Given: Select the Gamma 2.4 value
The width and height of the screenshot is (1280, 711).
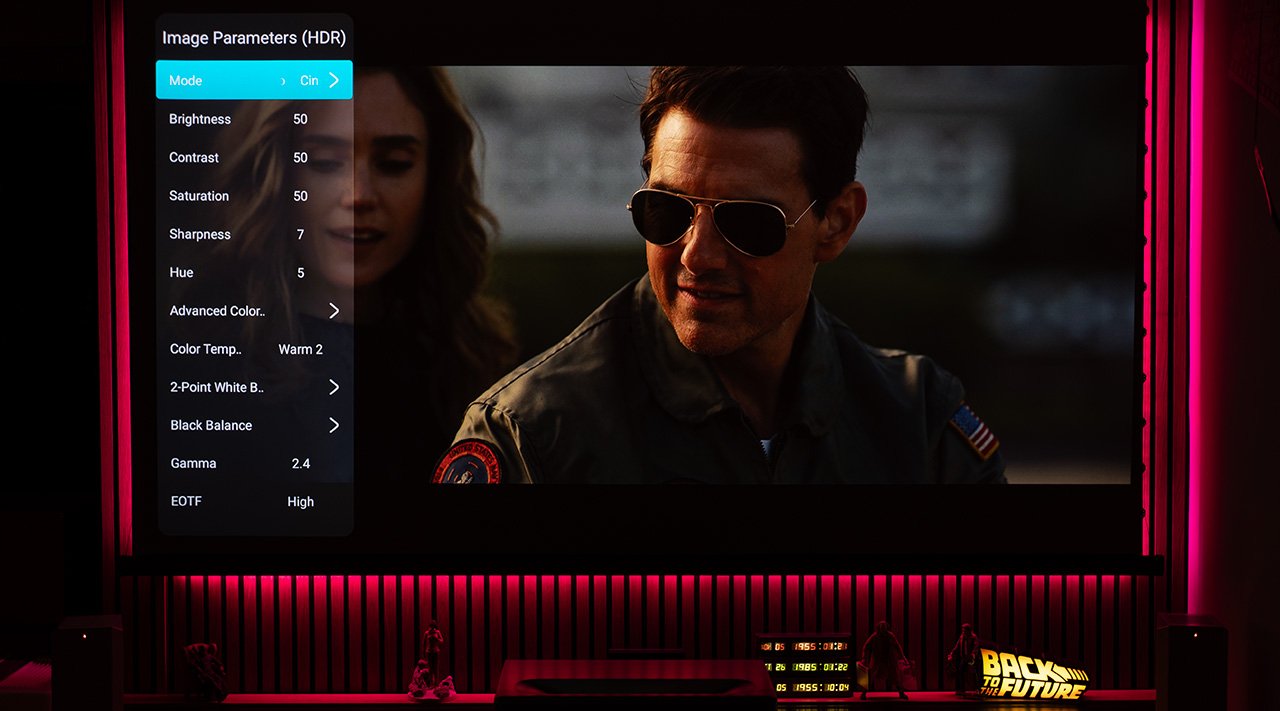Looking at the screenshot, I should coord(300,464).
